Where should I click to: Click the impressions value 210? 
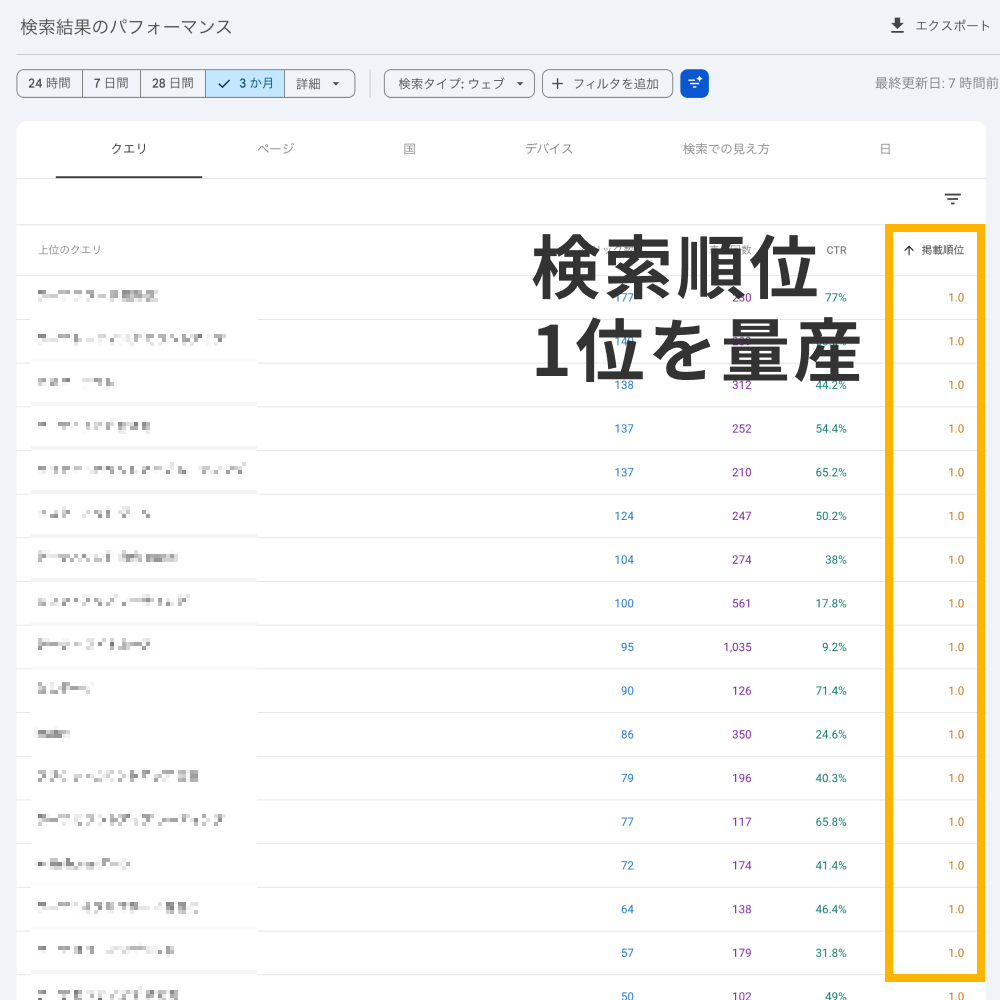[x=741, y=472]
